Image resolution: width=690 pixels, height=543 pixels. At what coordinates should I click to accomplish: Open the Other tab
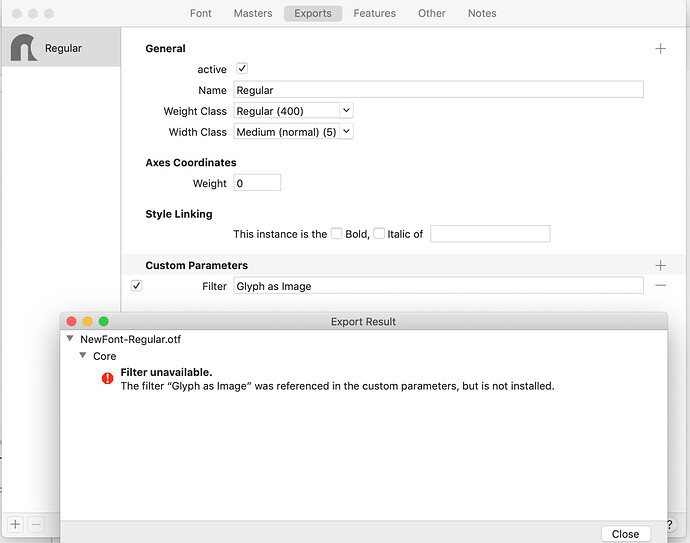[432, 13]
